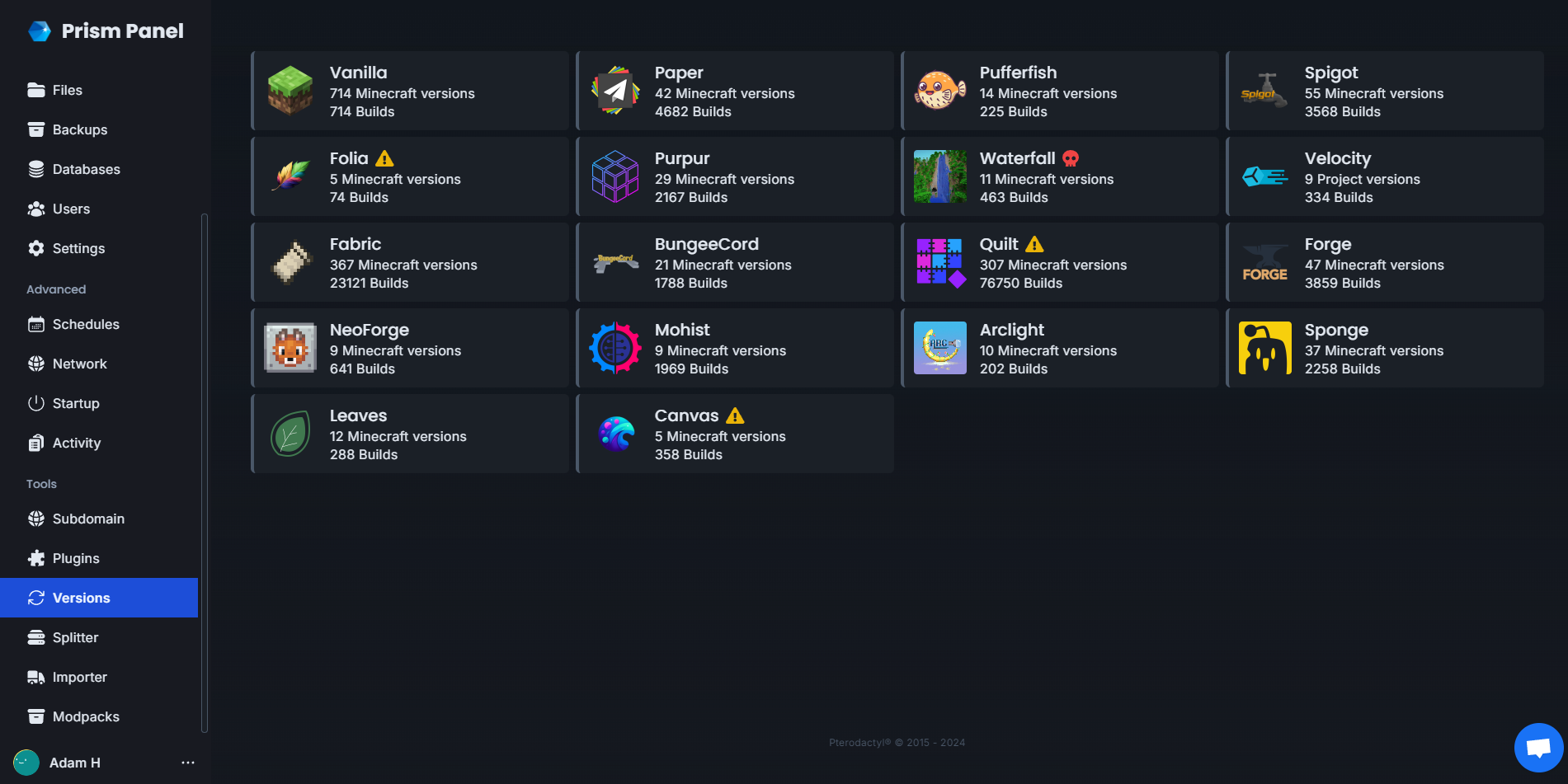Click the Prism Panel logo icon
The width and height of the screenshot is (1568, 784).
tap(40, 31)
